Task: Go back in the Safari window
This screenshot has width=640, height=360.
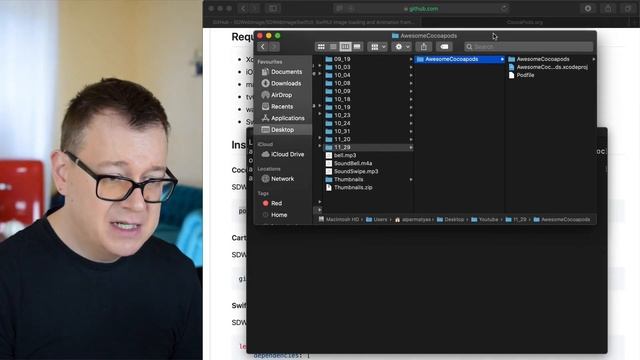Action: point(243,9)
